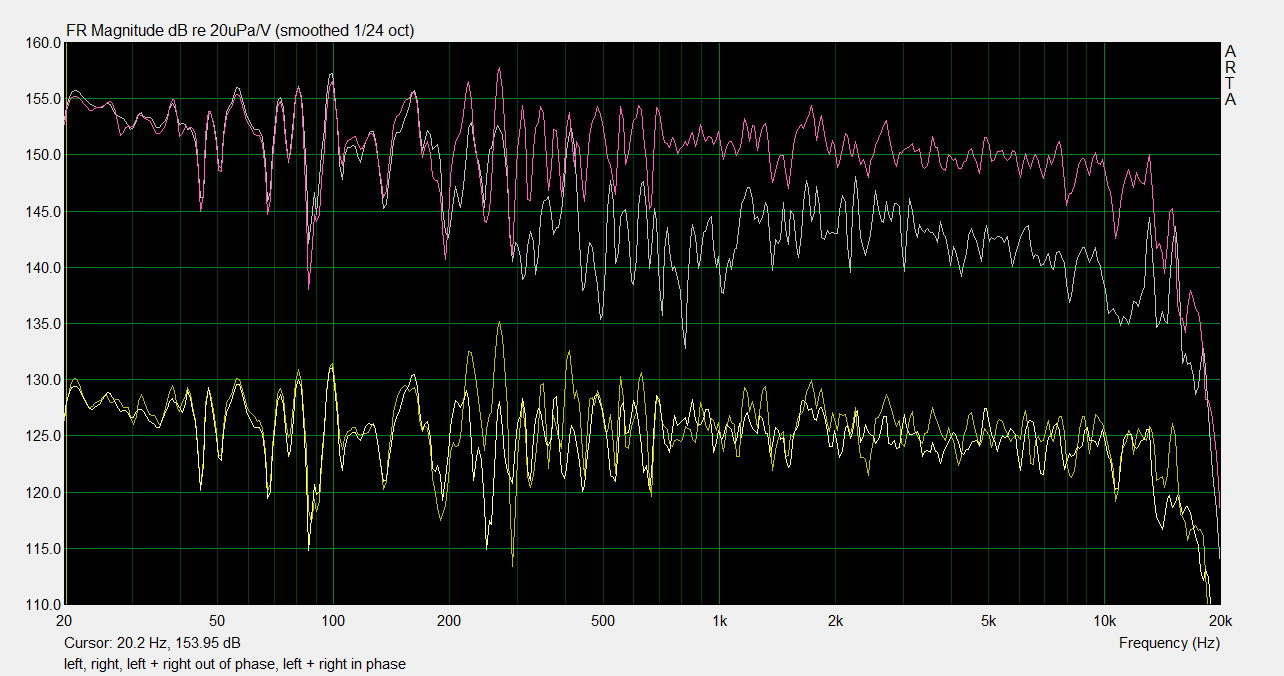
Task: Click the '1k' frequency axis tick label
Action: (719, 620)
